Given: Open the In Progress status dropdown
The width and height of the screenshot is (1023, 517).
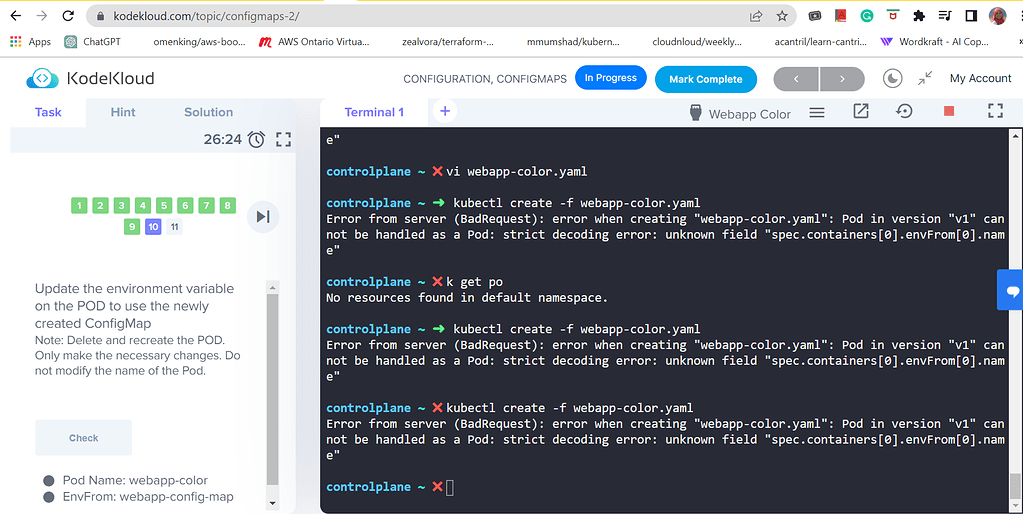Looking at the screenshot, I should pyautogui.click(x=610, y=78).
